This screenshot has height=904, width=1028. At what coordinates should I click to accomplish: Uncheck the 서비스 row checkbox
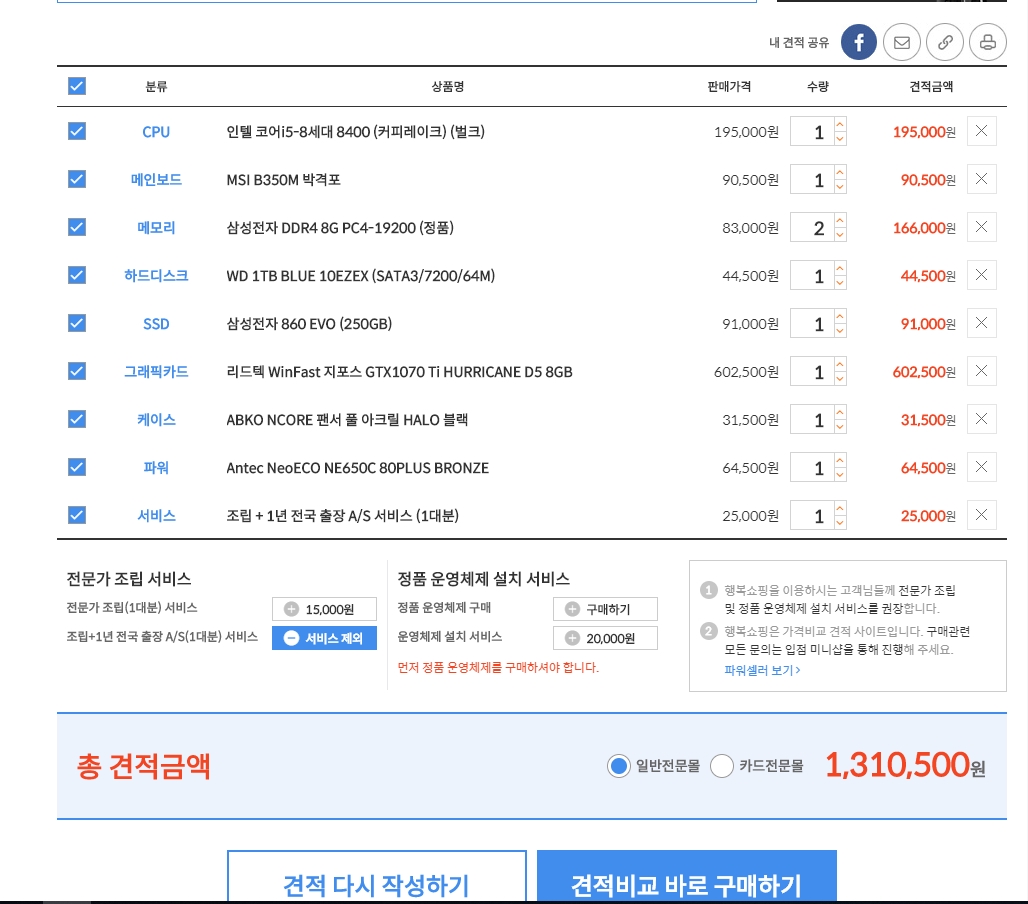pos(77,515)
